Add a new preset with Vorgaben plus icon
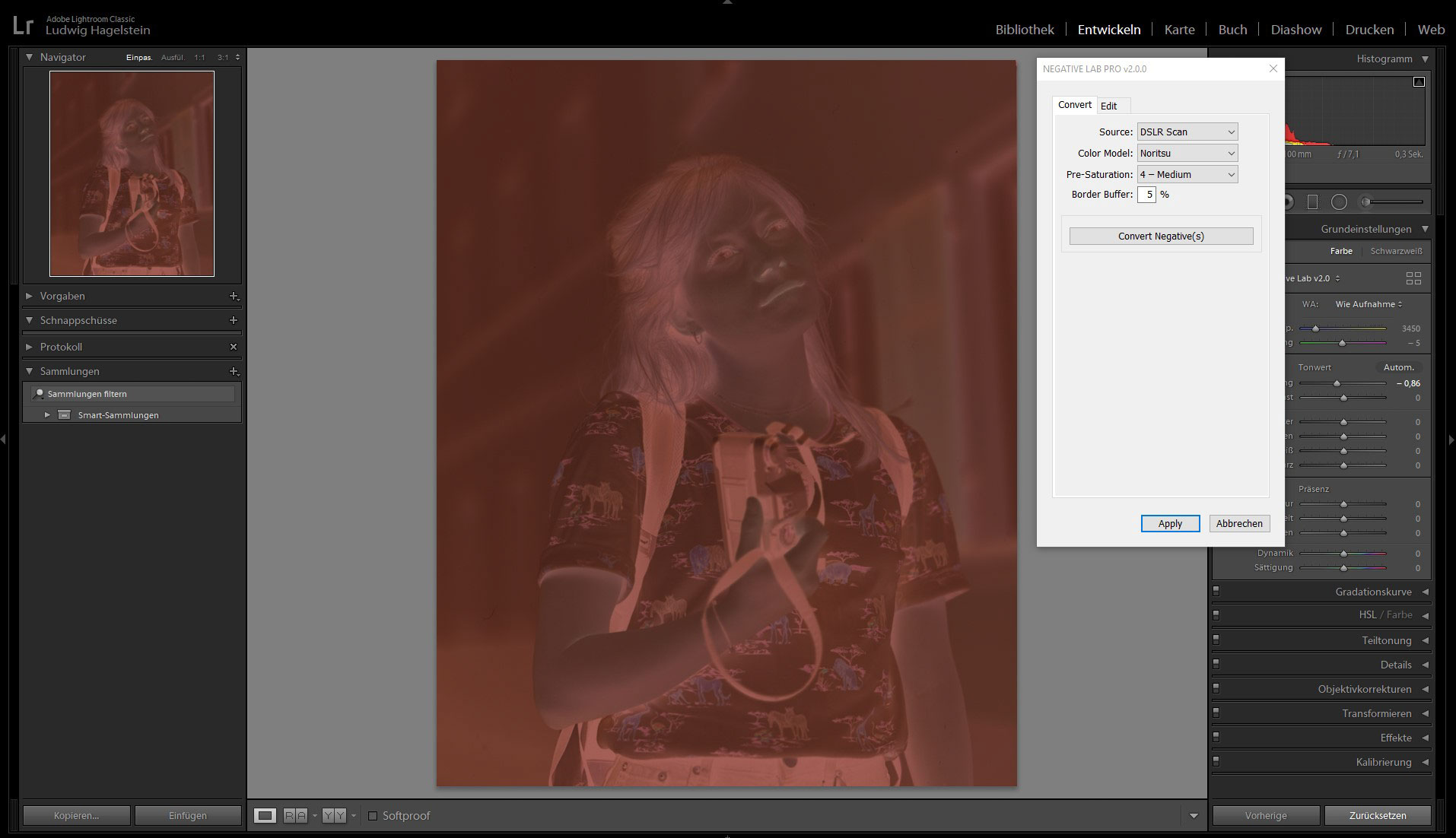Viewport: 1456px width, 838px height. click(x=234, y=296)
